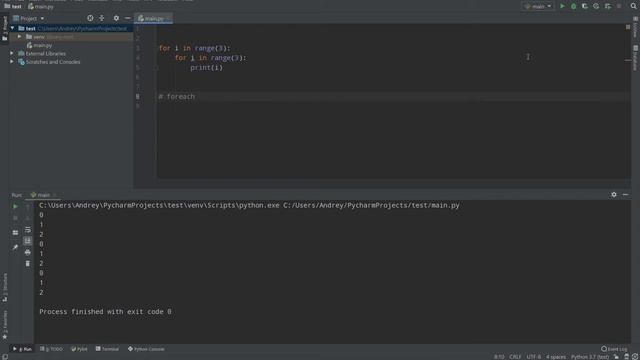Collapse all in the Project panel

(102, 18)
